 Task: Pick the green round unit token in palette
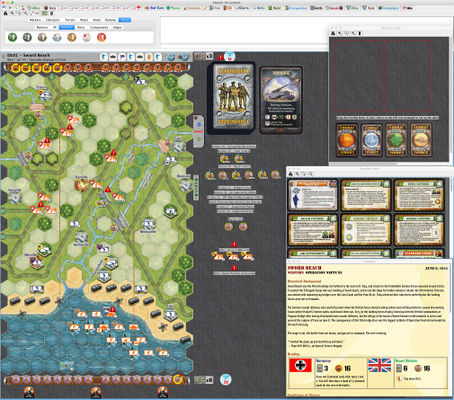coord(12,37)
